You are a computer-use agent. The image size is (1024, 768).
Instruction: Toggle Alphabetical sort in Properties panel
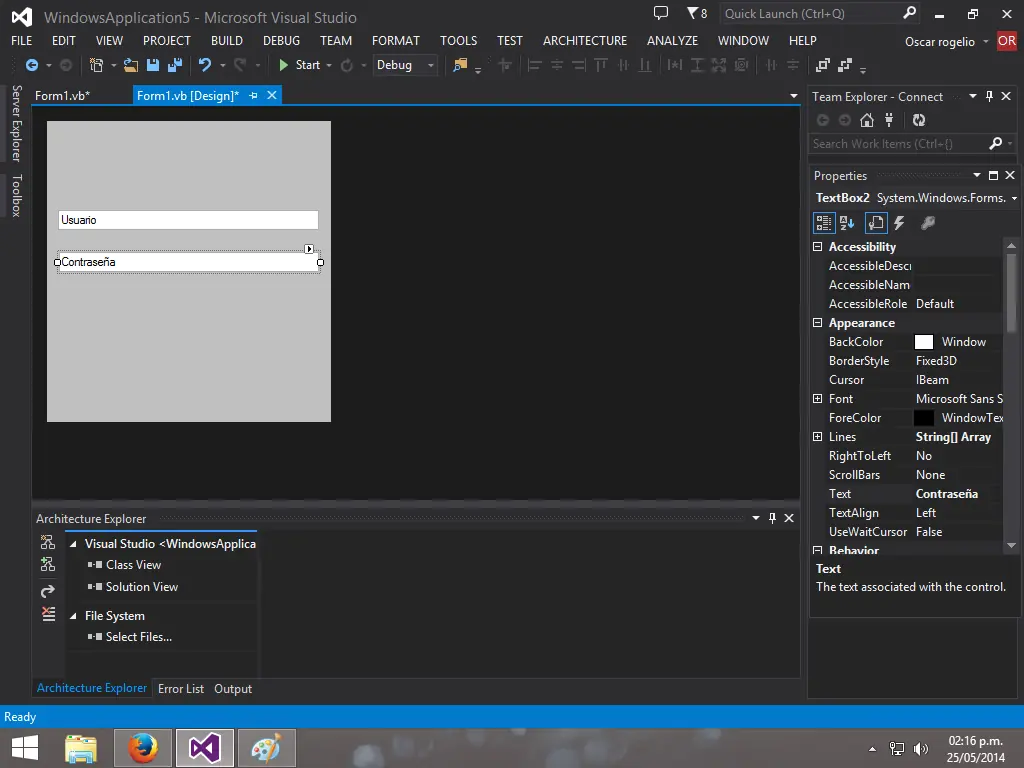(x=847, y=223)
